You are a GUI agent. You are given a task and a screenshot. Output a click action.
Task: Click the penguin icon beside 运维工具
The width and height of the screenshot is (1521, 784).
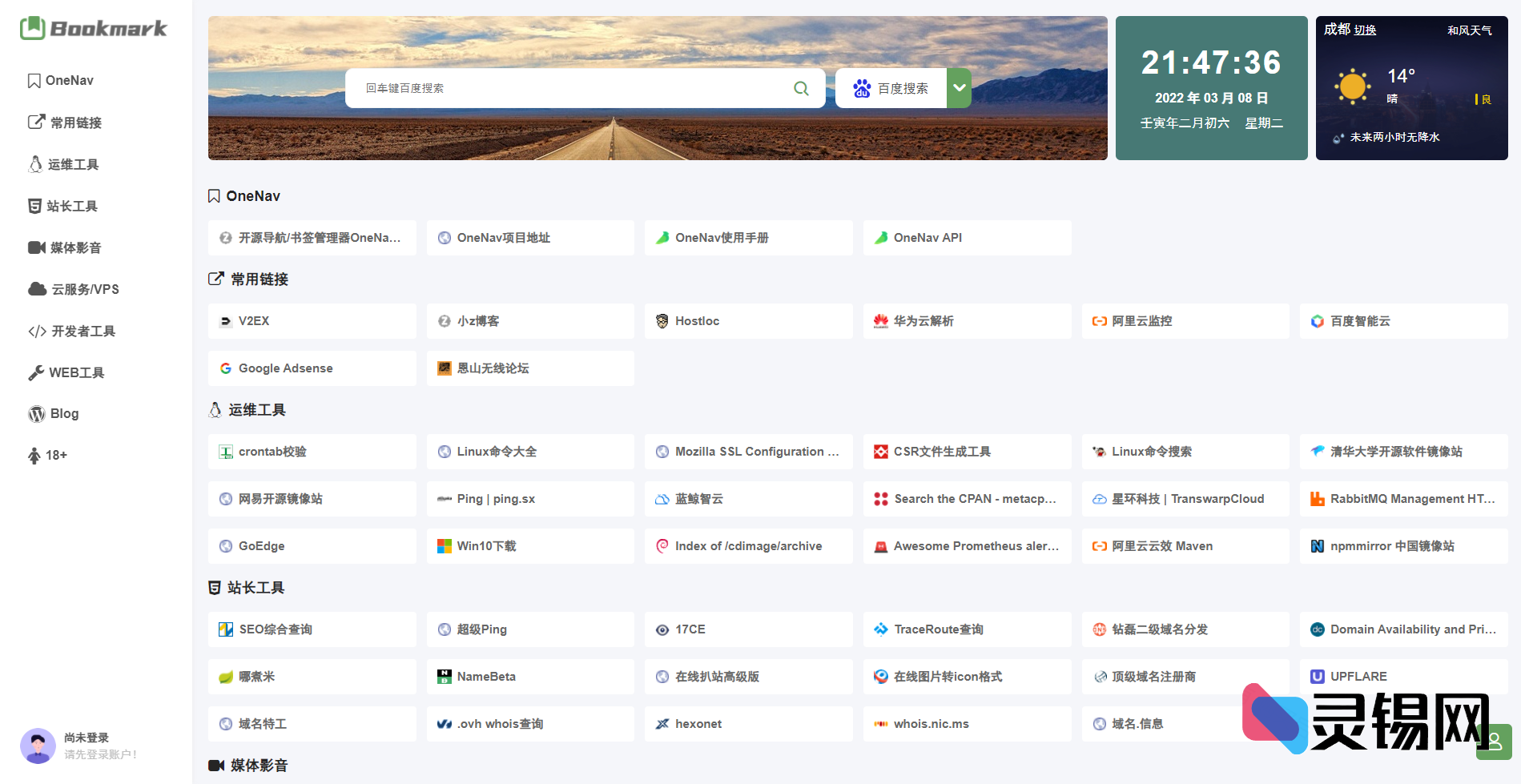pyautogui.click(x=36, y=163)
